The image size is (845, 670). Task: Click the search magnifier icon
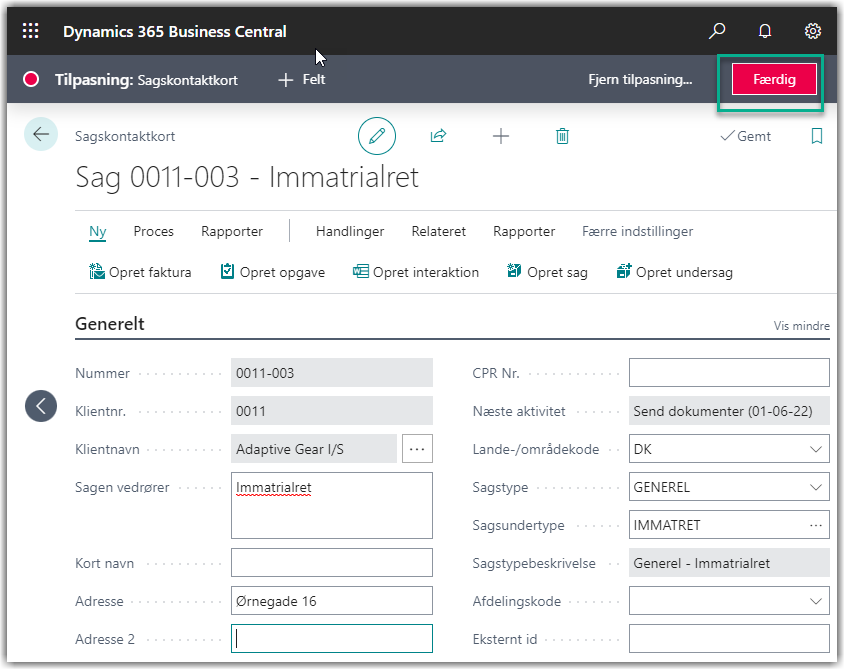[717, 31]
